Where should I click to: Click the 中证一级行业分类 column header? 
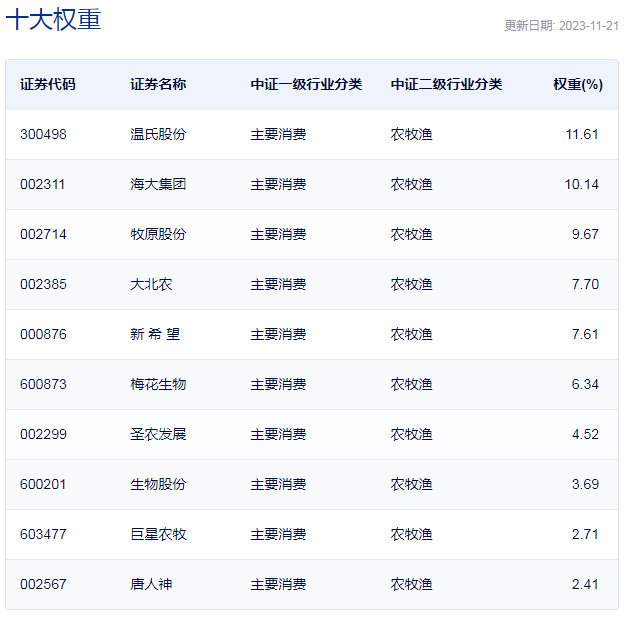pos(306,84)
